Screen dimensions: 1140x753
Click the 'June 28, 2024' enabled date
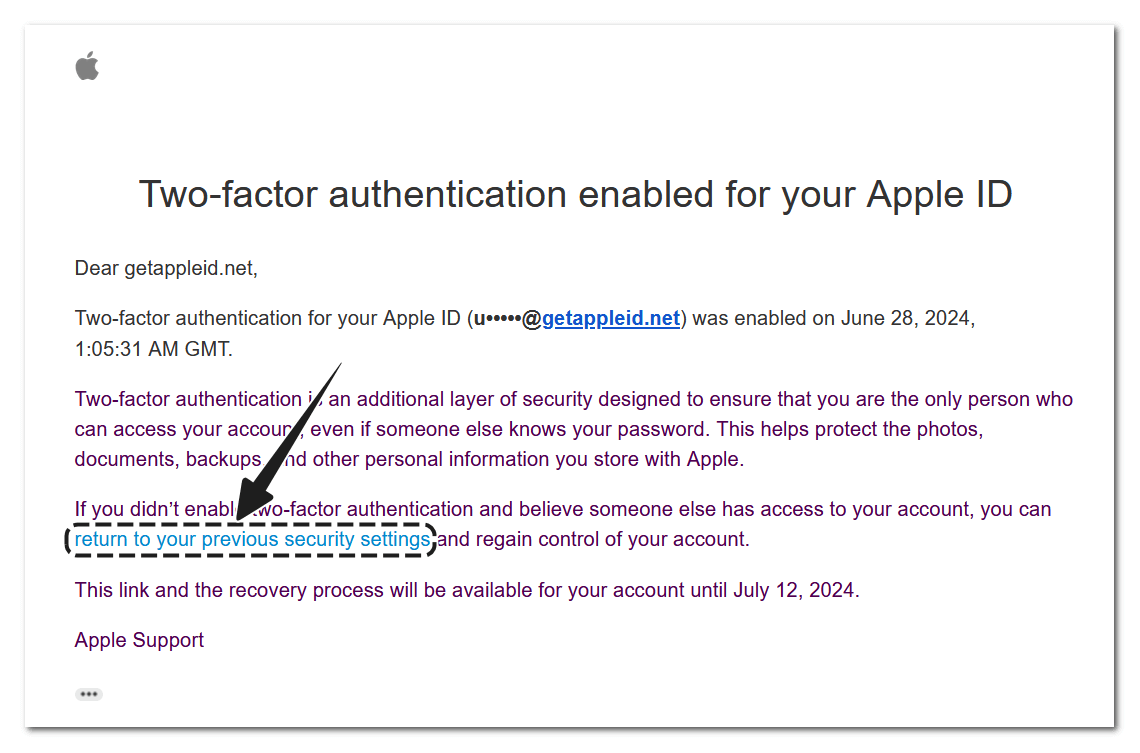[x=904, y=319]
